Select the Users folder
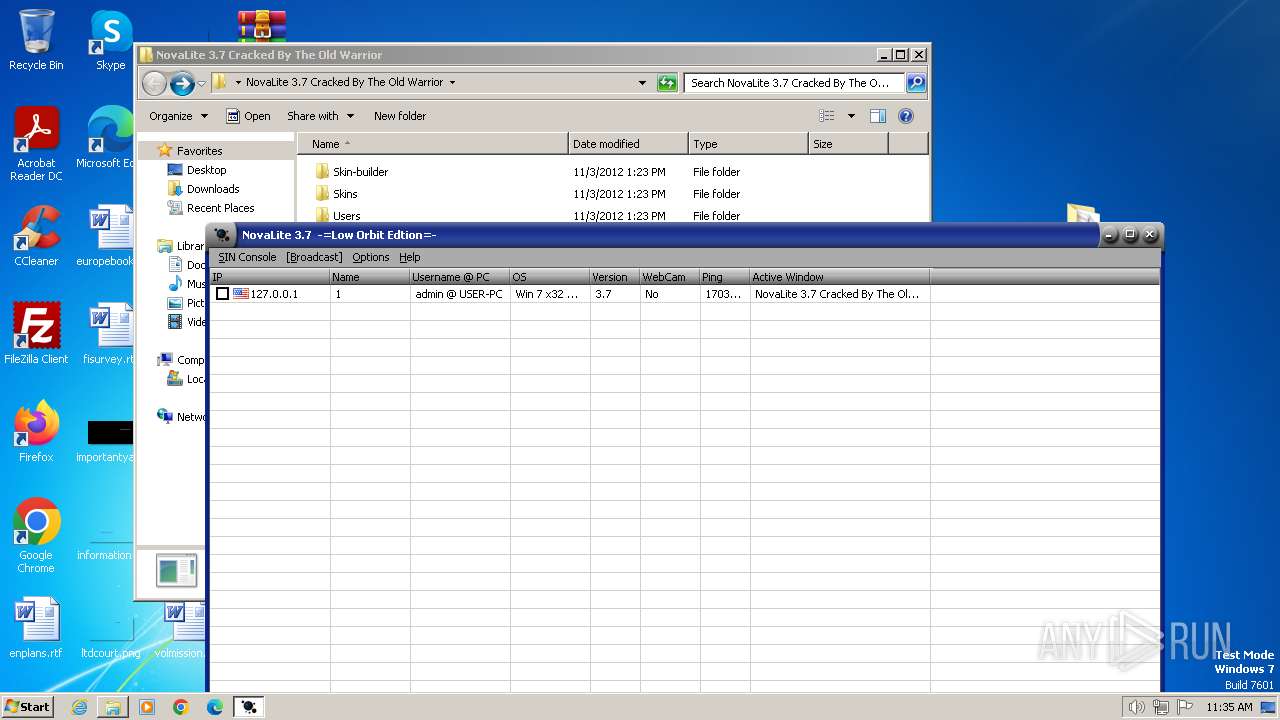The width and height of the screenshot is (1280, 720). click(x=337, y=215)
